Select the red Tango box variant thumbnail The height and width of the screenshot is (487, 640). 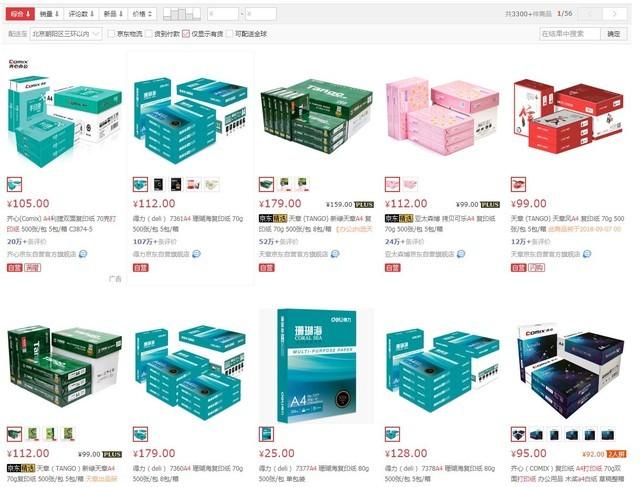(518, 185)
